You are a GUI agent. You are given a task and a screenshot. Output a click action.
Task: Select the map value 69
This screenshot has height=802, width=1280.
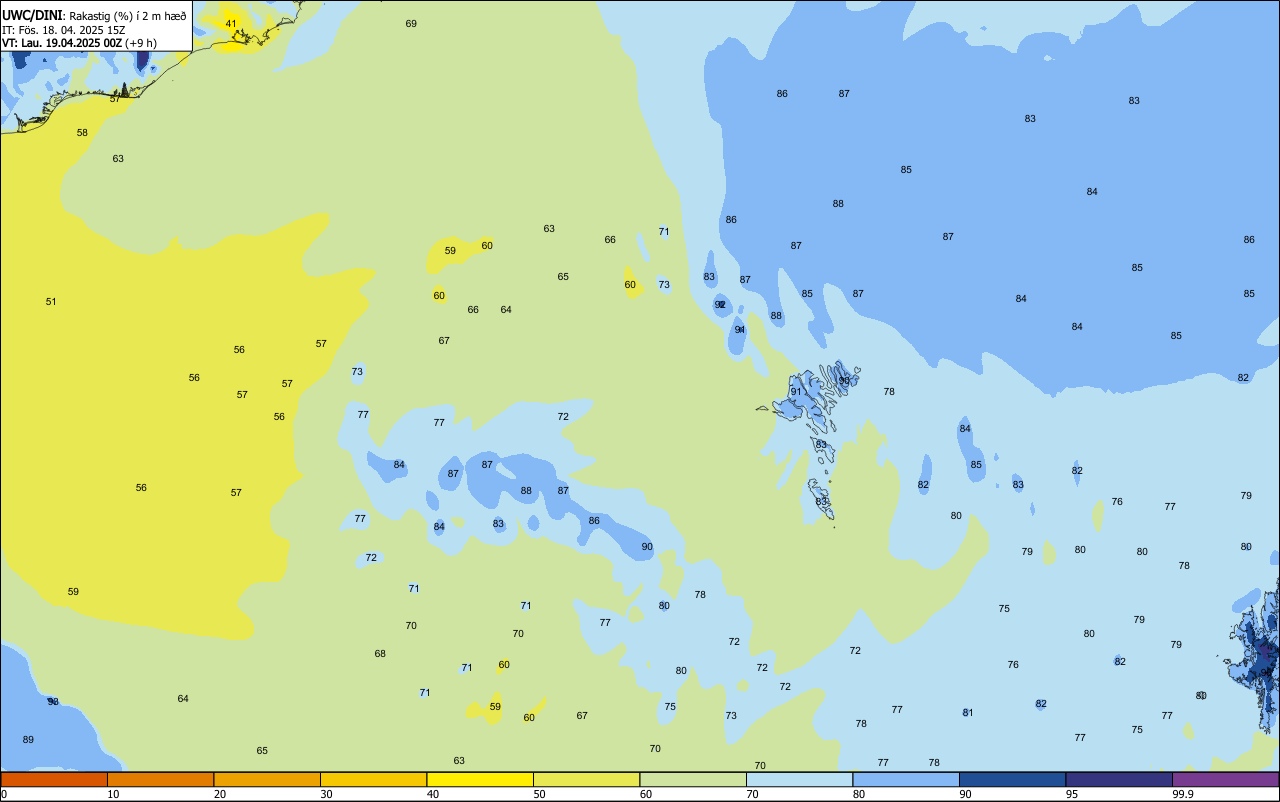(411, 23)
